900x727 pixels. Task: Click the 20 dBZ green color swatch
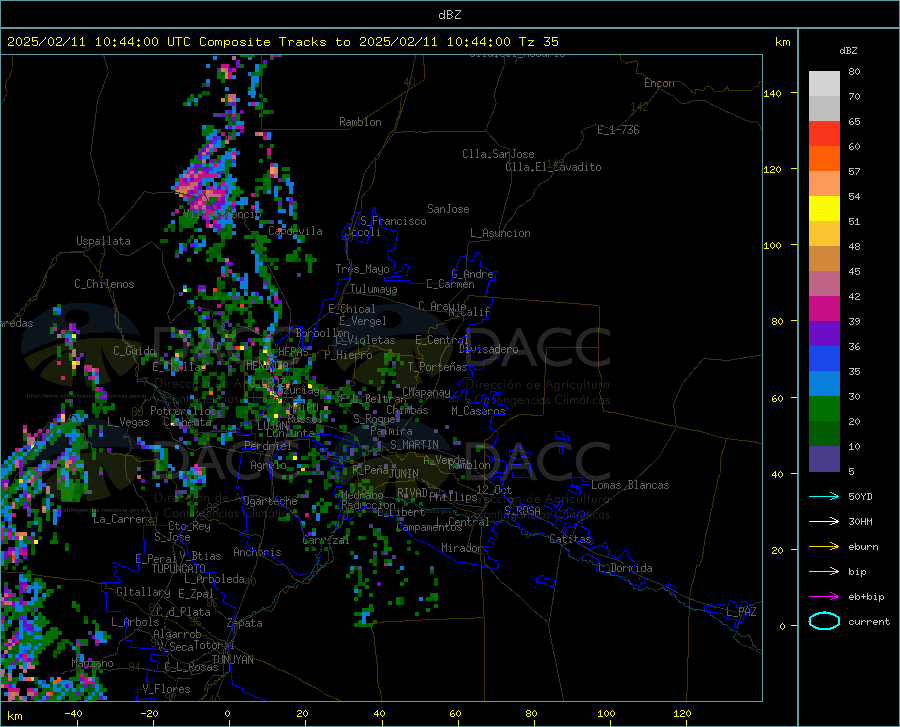click(x=824, y=409)
